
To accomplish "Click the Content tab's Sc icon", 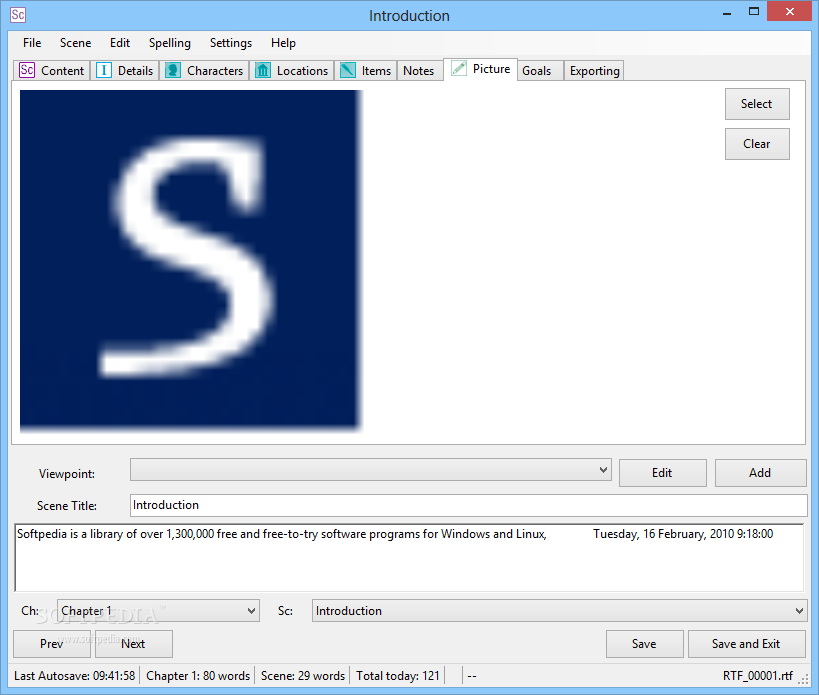I will click(27, 70).
